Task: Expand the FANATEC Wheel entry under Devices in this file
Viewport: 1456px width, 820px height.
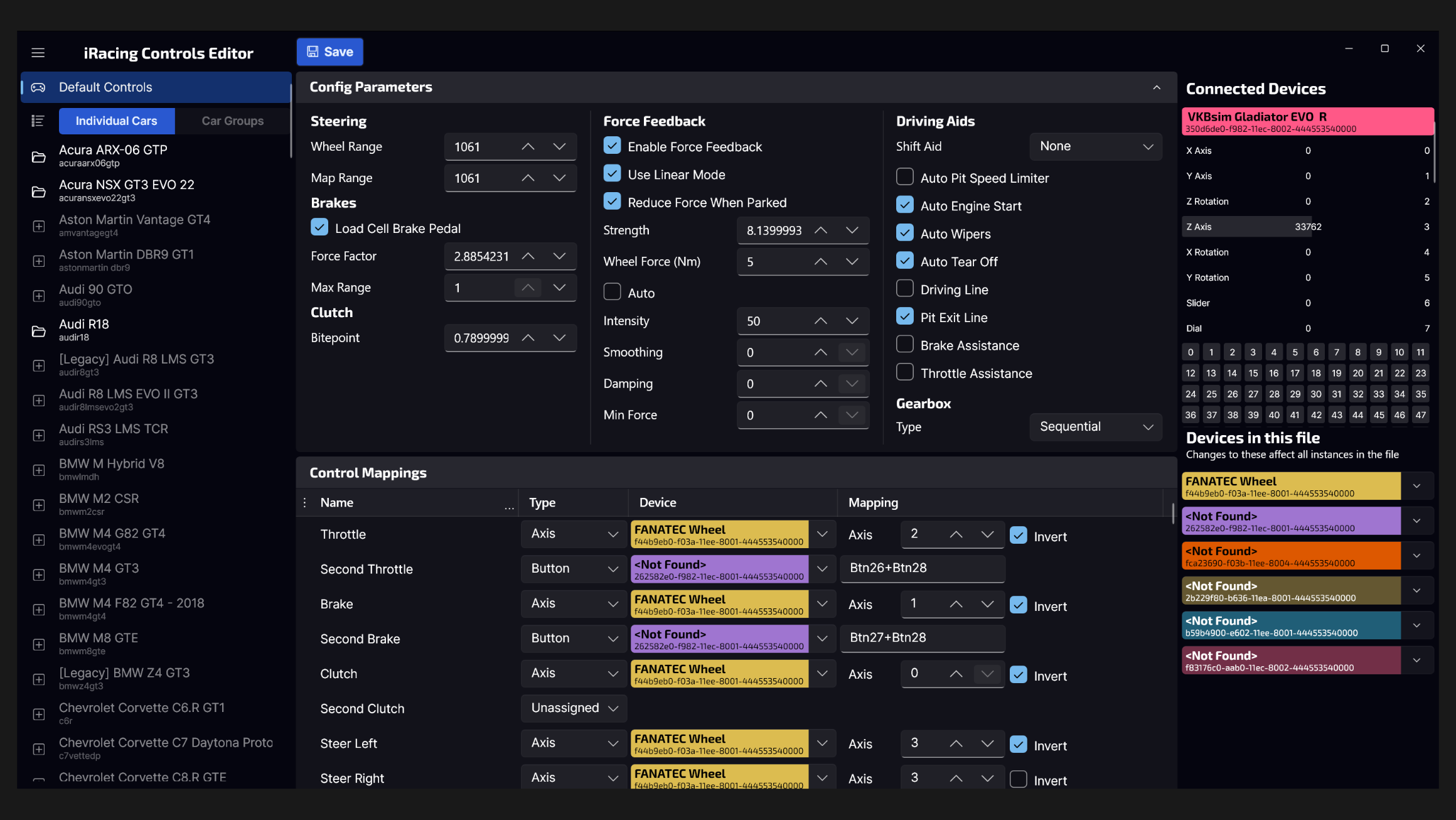Action: (1416, 485)
